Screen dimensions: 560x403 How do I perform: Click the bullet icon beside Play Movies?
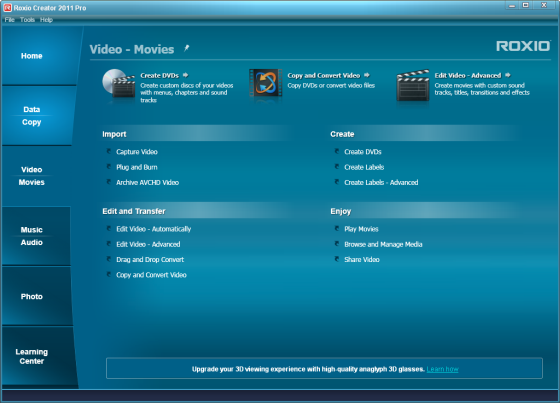[337, 229]
